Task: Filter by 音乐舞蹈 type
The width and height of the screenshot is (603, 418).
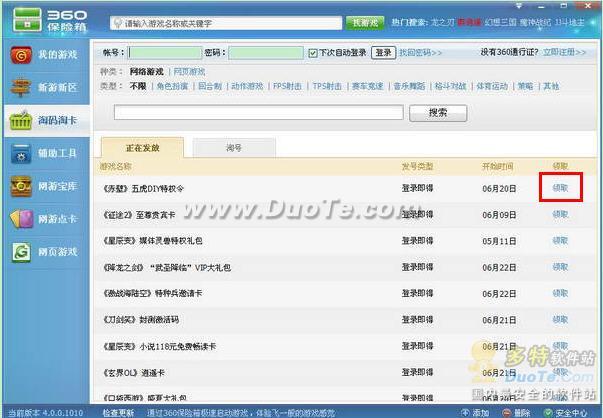Action: (x=409, y=86)
